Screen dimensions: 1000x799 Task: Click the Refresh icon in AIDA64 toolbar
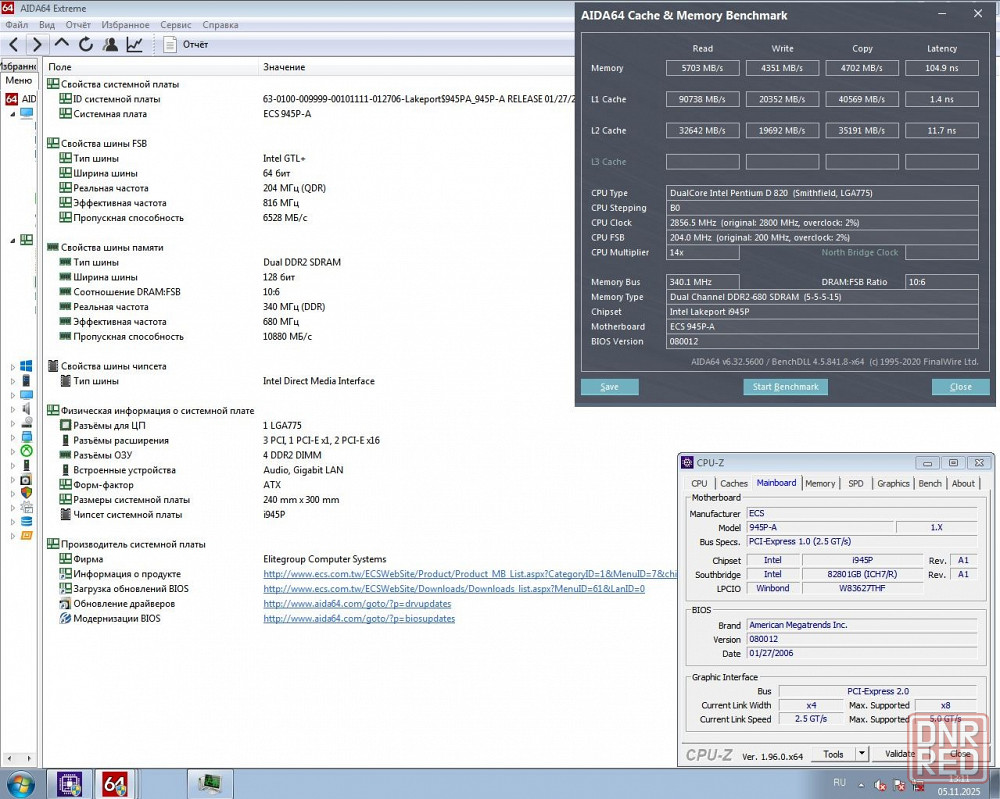(x=86, y=44)
